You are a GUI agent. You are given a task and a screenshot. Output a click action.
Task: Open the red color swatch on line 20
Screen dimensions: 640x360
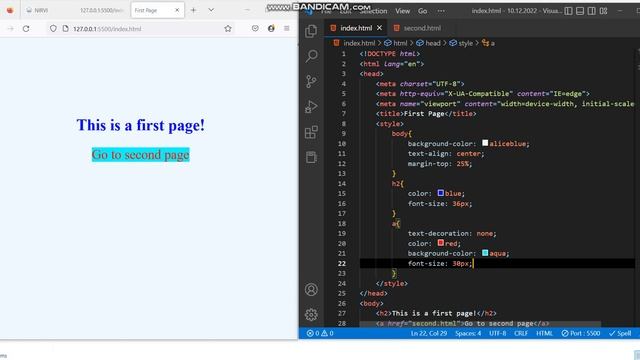coord(441,243)
